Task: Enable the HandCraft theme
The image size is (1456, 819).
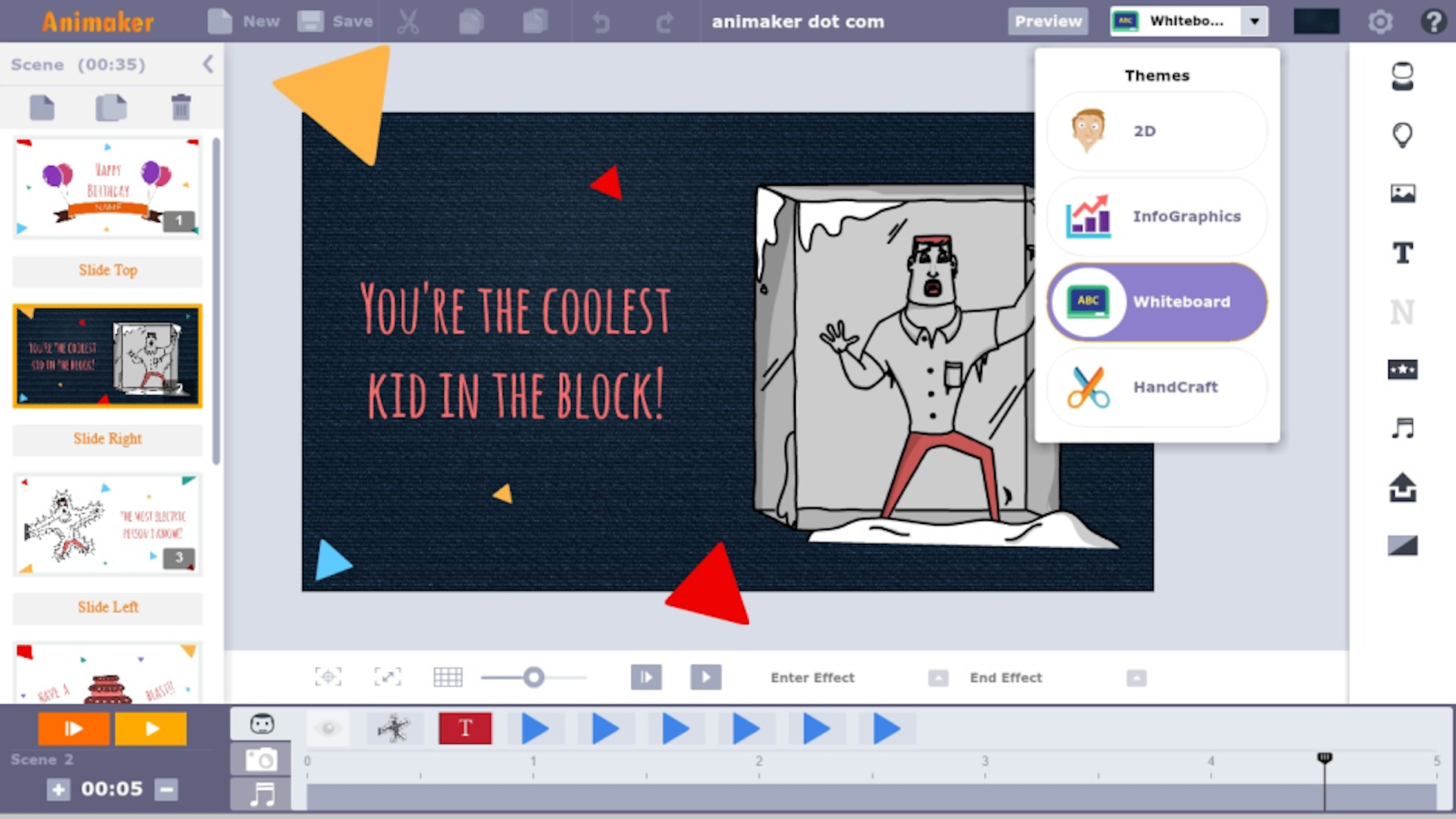Action: tap(1156, 387)
